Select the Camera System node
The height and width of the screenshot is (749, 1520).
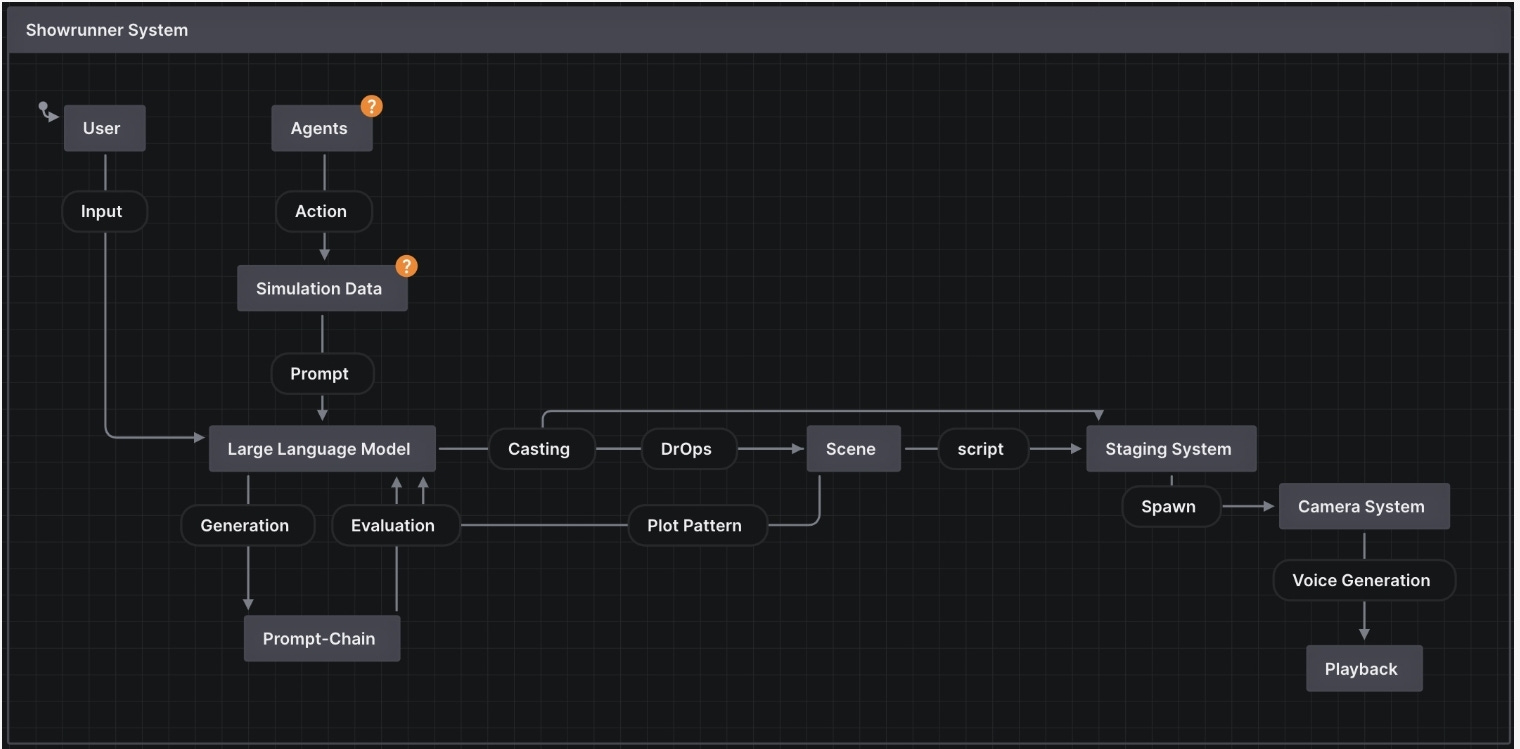pos(1363,506)
